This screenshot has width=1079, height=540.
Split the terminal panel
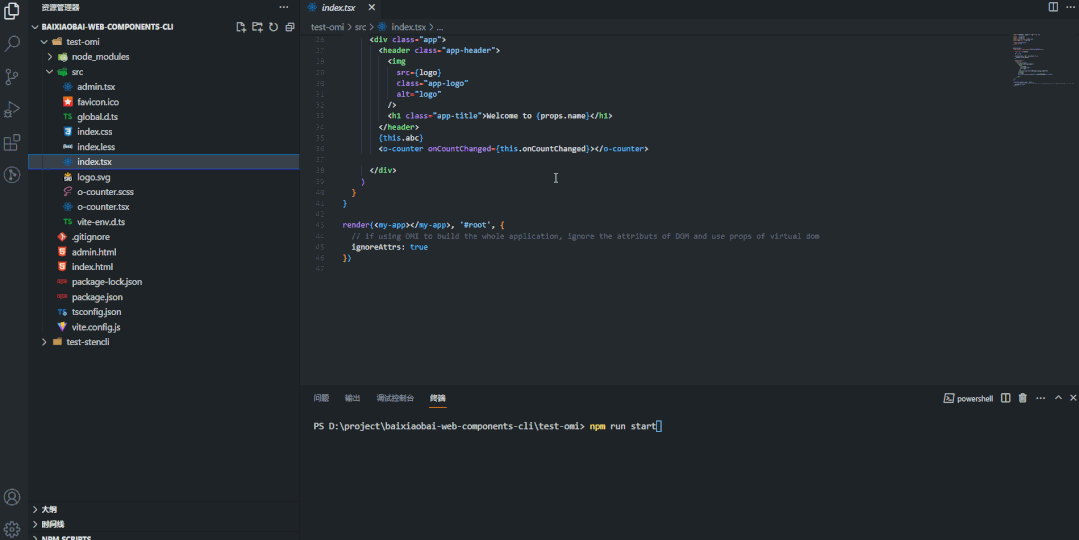point(1006,398)
